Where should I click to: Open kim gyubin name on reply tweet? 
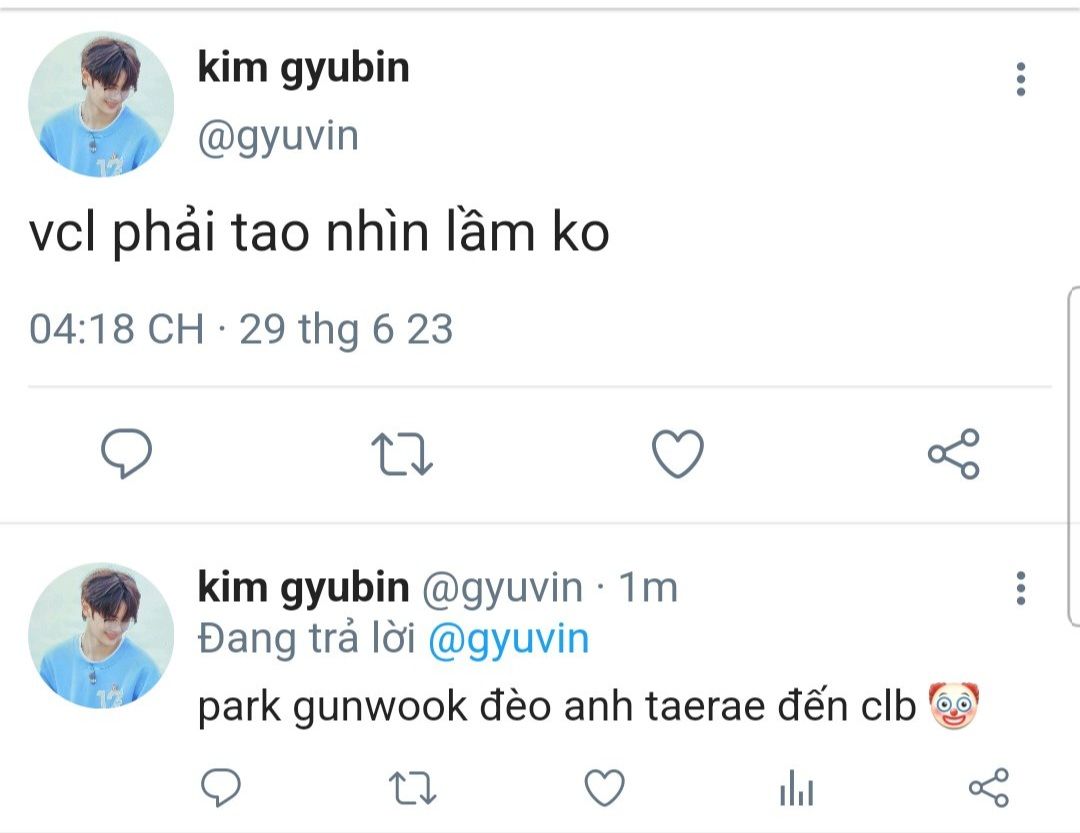click(303, 587)
